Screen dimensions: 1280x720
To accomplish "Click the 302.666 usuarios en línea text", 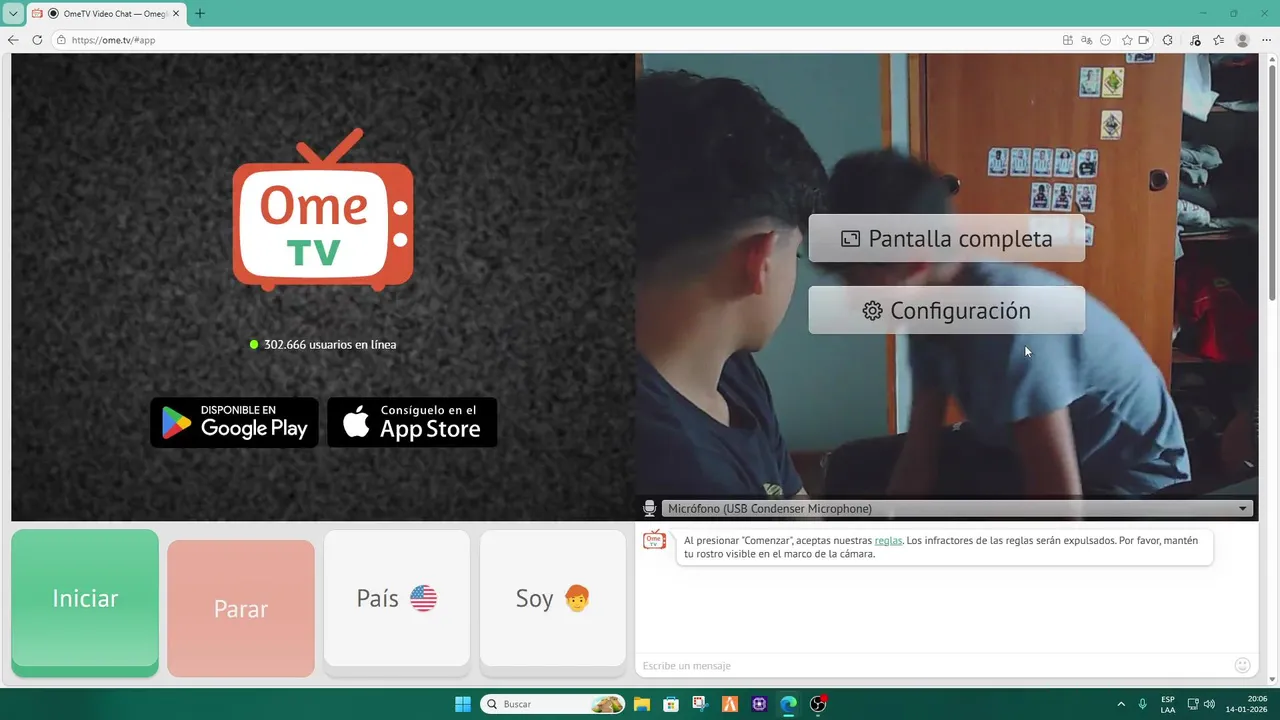I will coord(330,344).
